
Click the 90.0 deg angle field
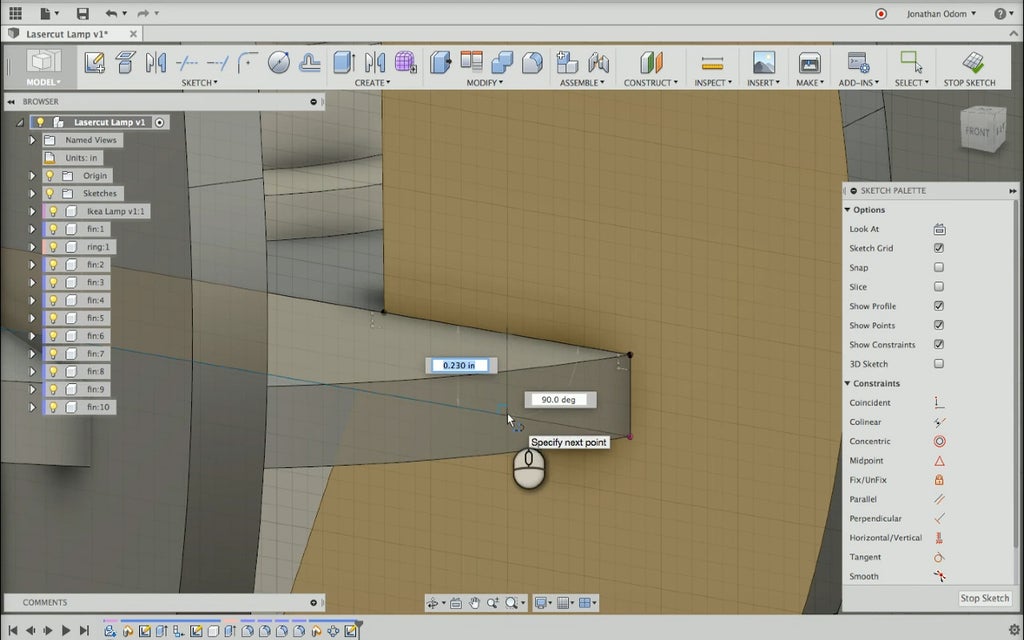[x=560, y=400]
